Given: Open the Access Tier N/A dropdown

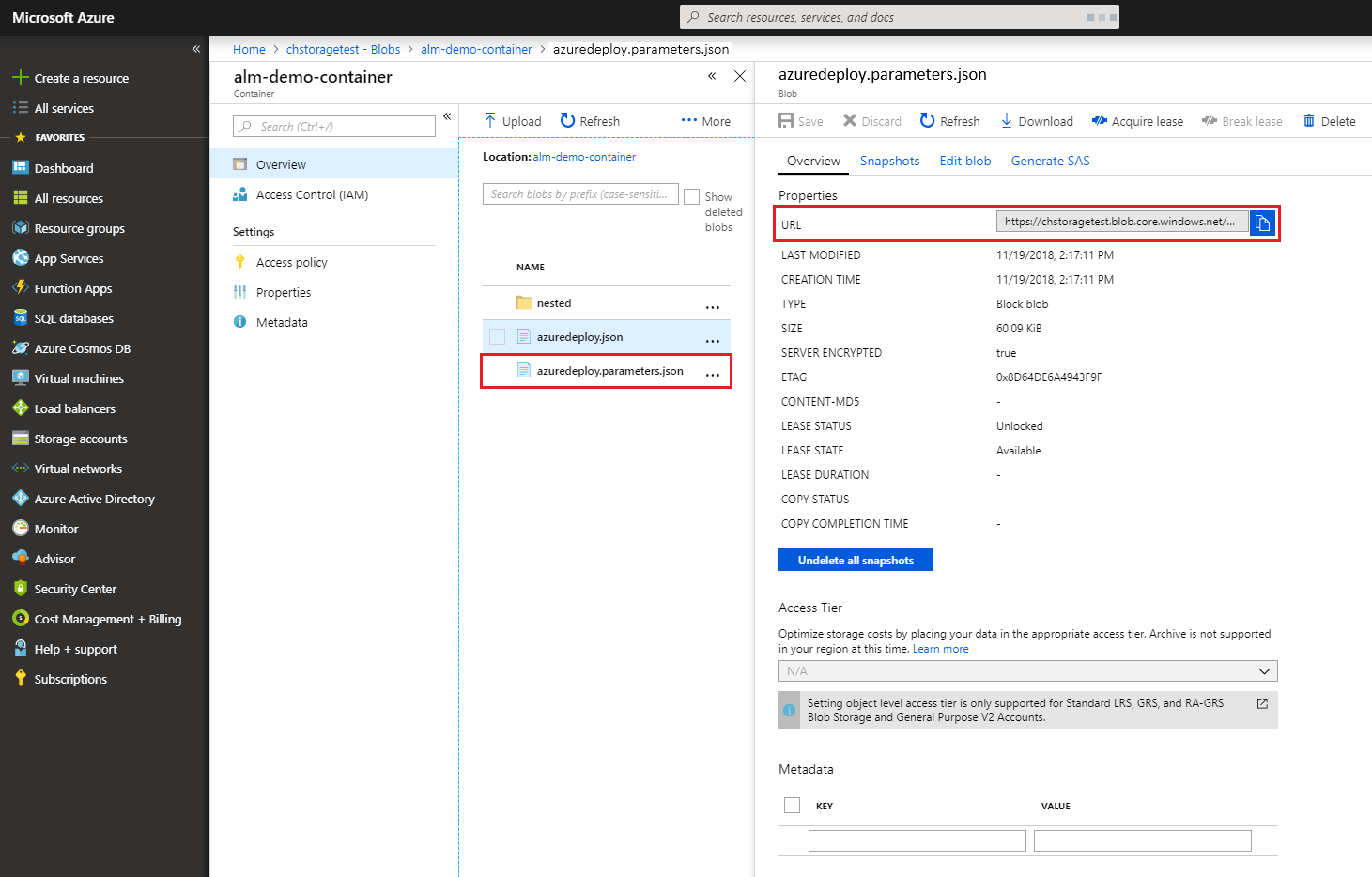Looking at the screenshot, I should click(1027, 671).
